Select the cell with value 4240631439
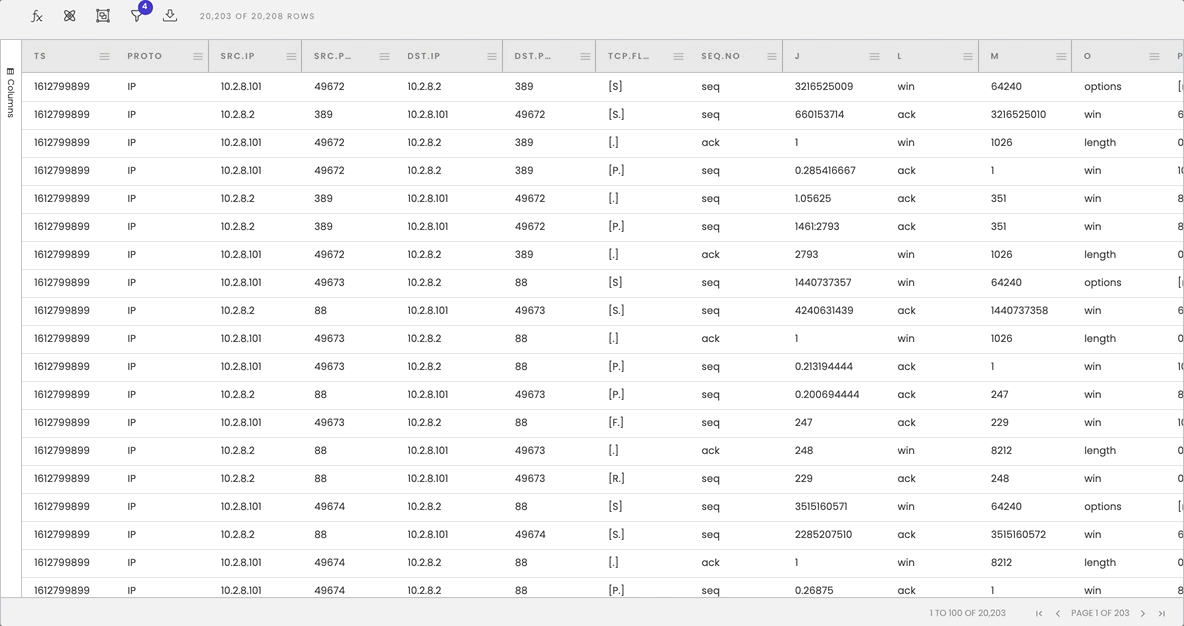 click(x=824, y=310)
